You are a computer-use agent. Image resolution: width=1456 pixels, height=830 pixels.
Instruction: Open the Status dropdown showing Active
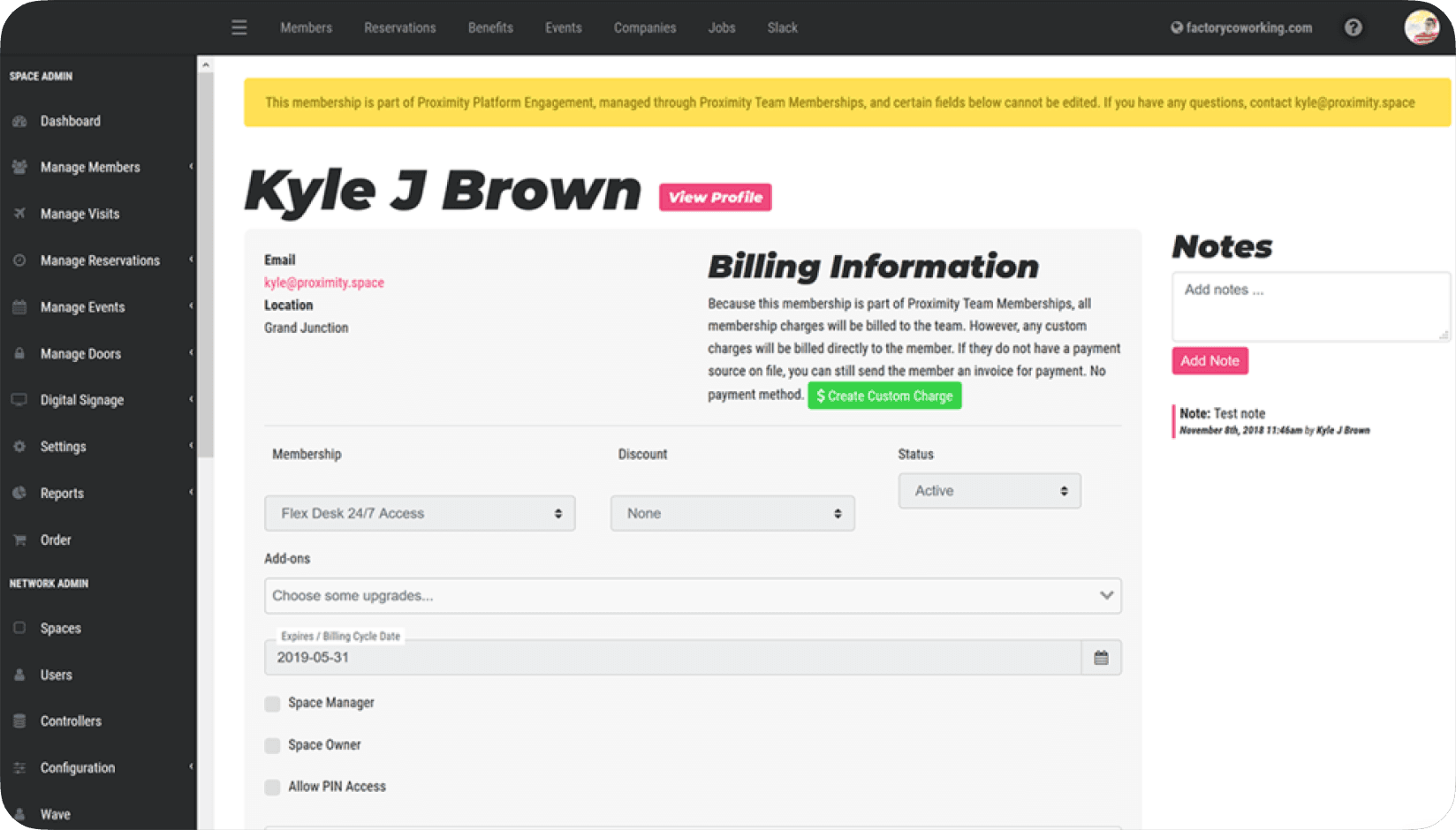tap(989, 491)
